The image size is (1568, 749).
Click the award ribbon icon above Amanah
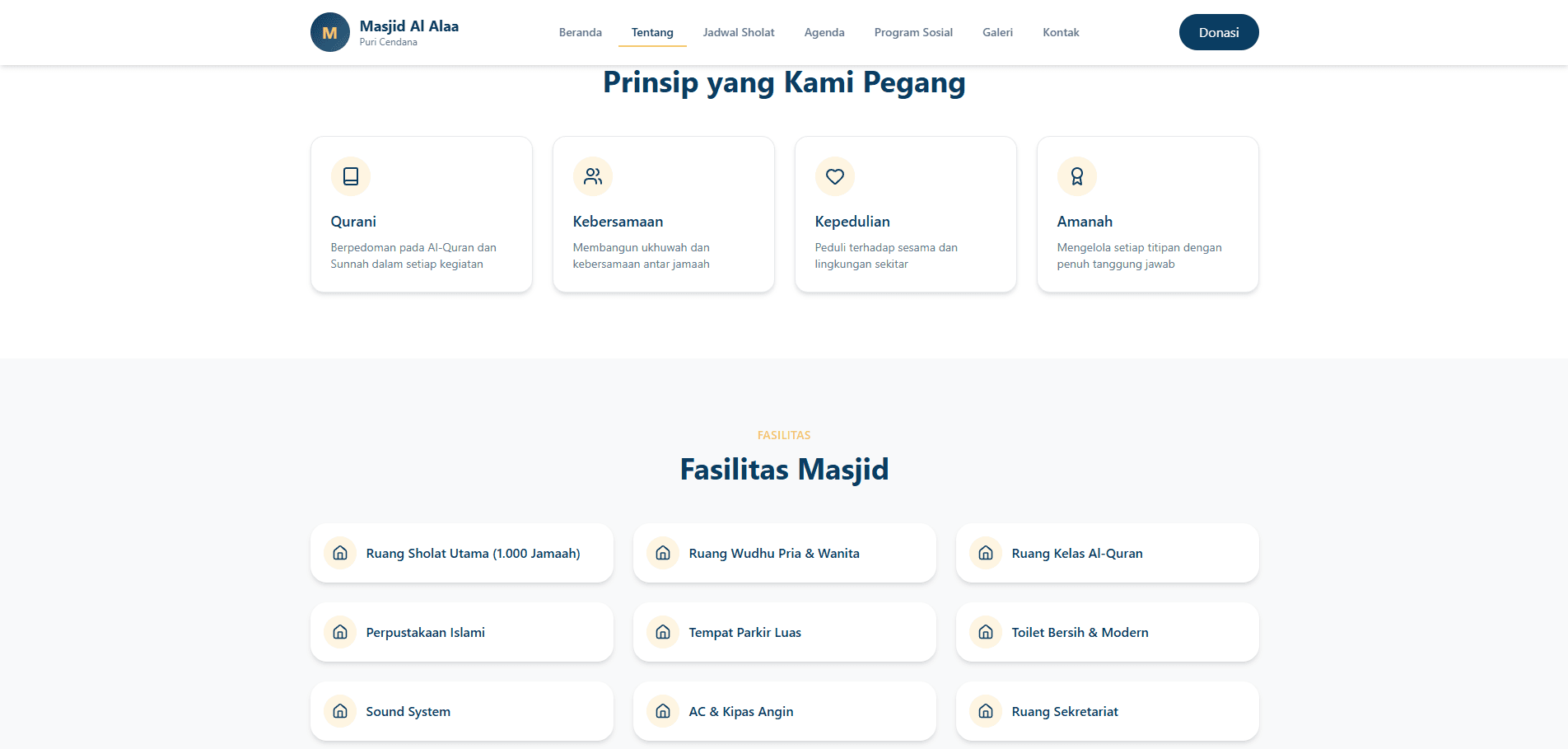pos(1076,176)
